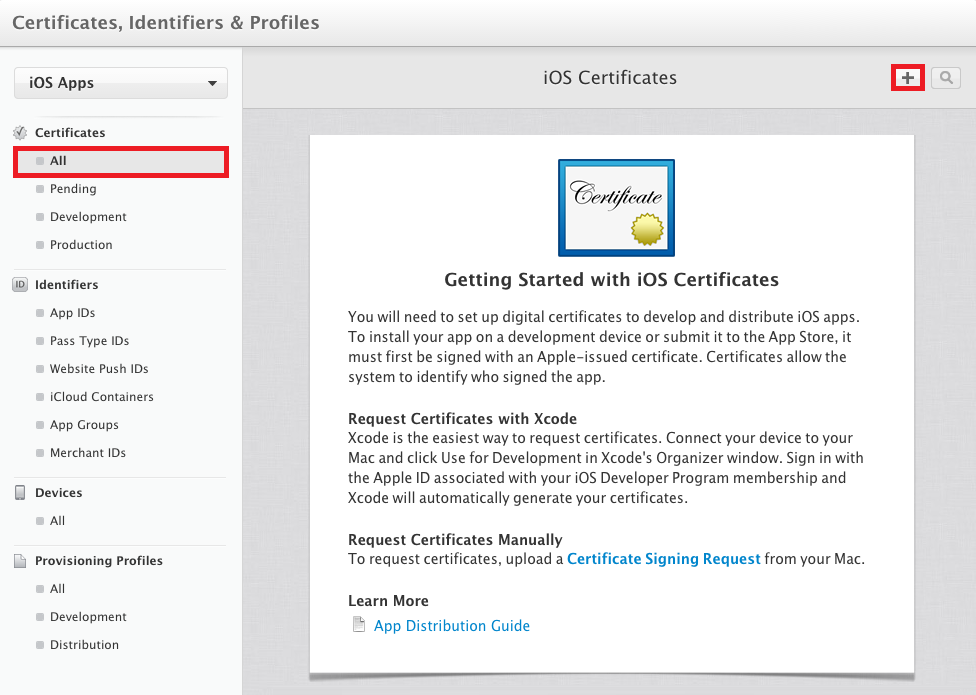Select Distribution under Provisioning Profiles
The width and height of the screenshot is (976, 695).
pos(84,645)
